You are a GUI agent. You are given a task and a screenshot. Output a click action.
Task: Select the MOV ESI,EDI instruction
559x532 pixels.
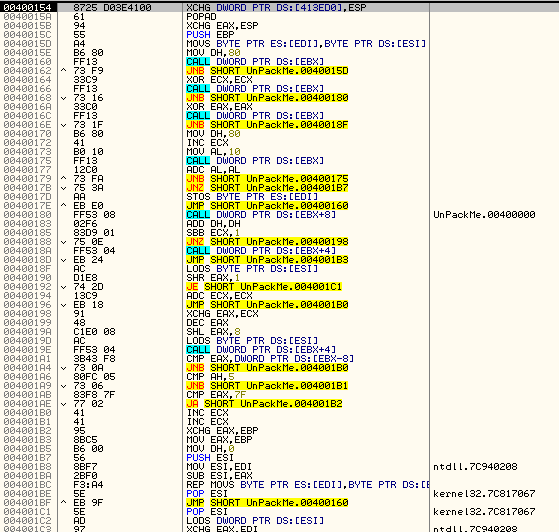[x=219, y=467]
